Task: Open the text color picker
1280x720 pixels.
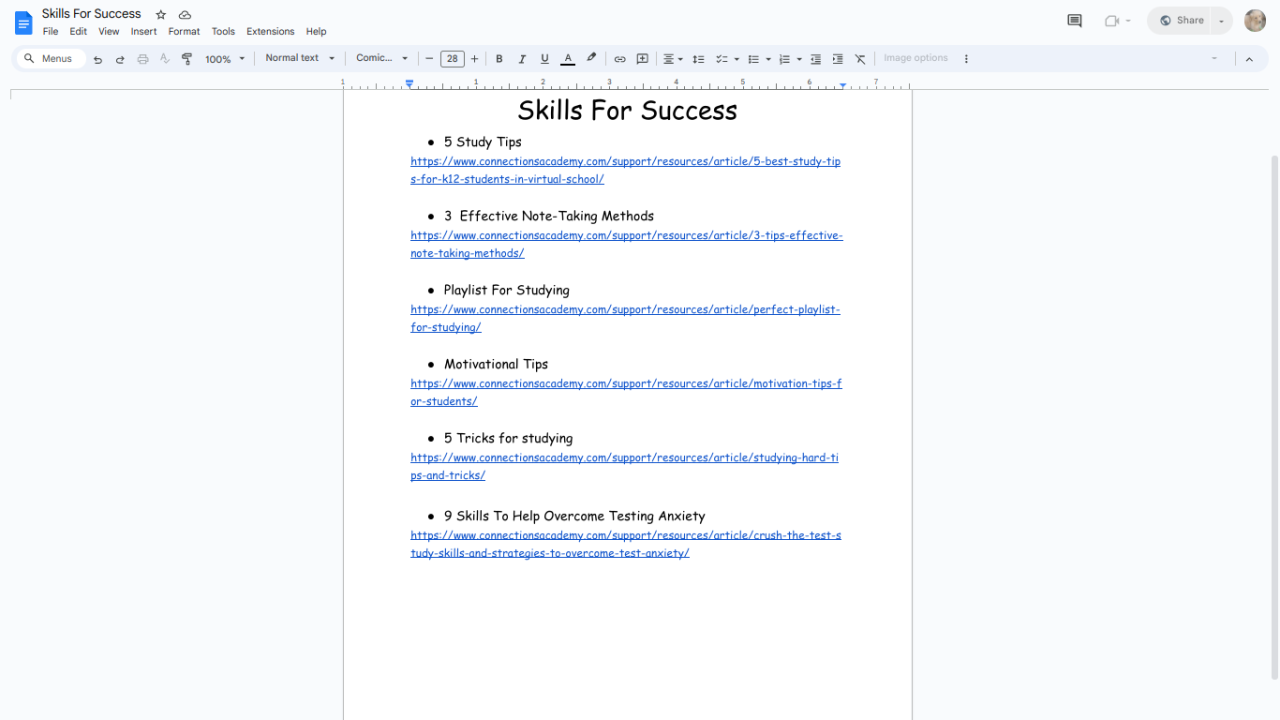Action: tap(568, 59)
